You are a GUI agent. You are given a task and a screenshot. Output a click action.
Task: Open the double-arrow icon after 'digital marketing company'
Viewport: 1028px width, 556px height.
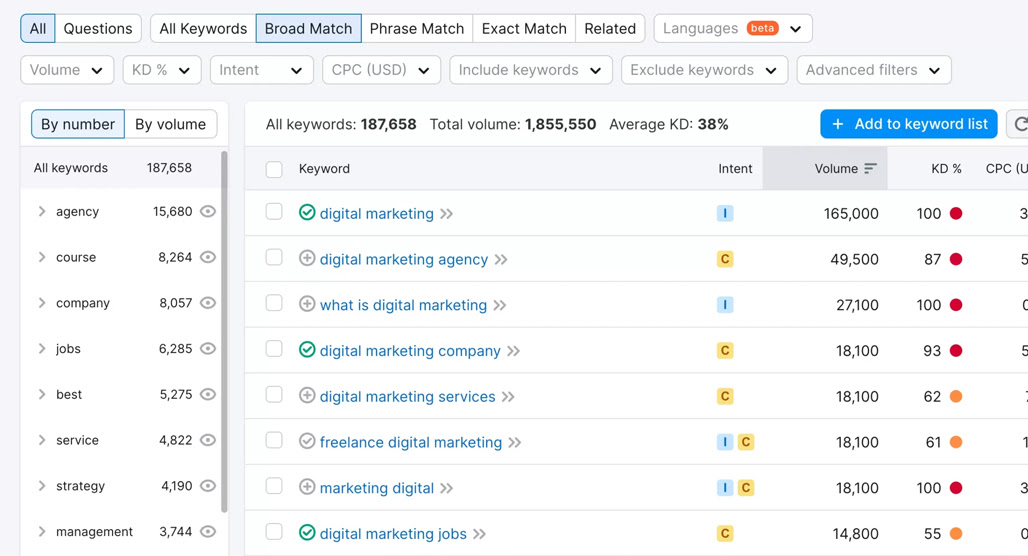513,351
